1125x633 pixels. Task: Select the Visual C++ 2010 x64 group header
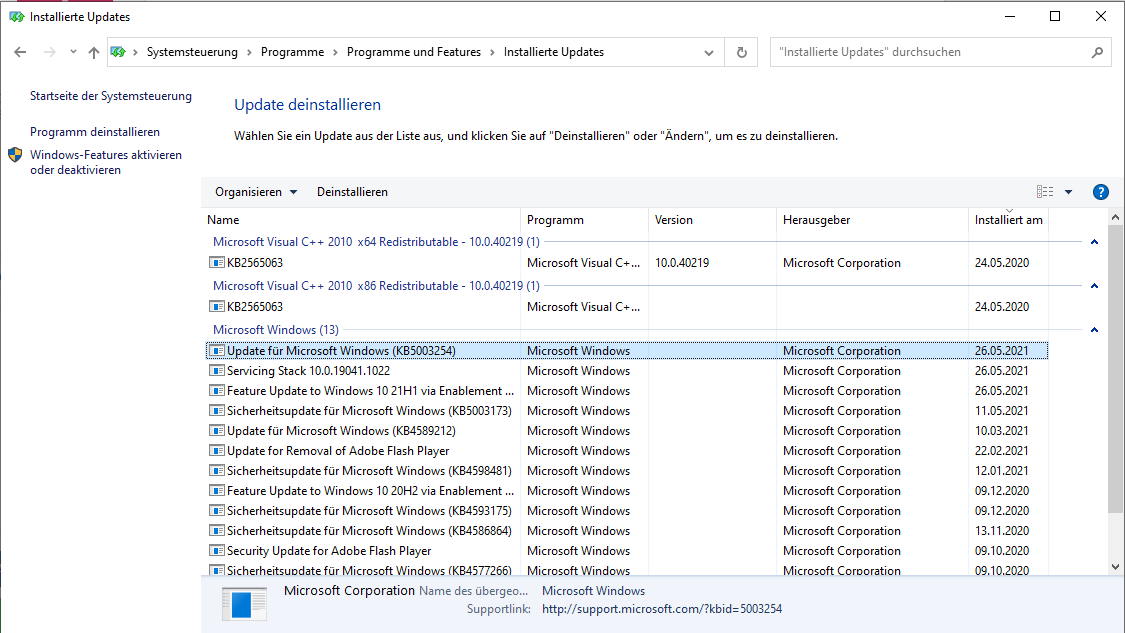click(376, 242)
